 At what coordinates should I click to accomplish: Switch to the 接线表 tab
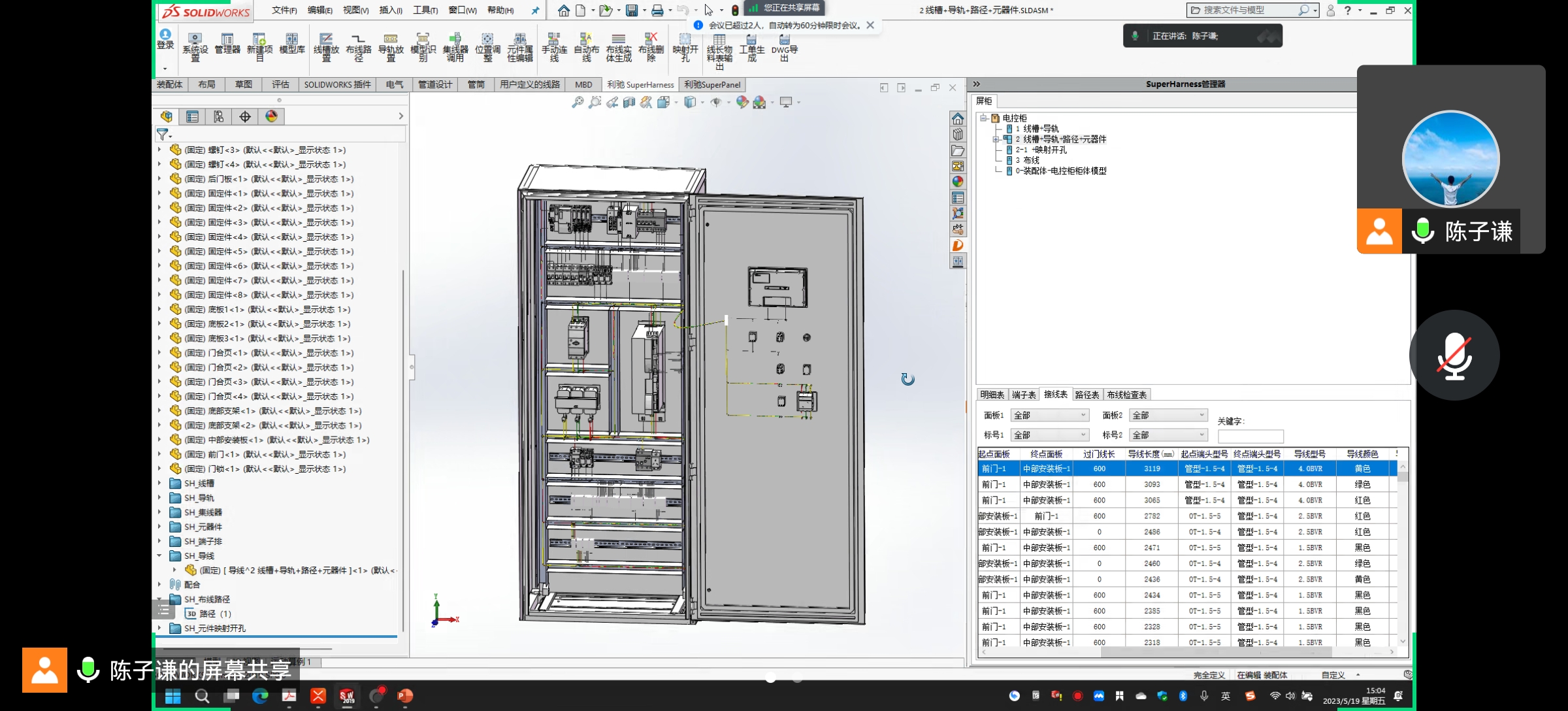(1057, 394)
